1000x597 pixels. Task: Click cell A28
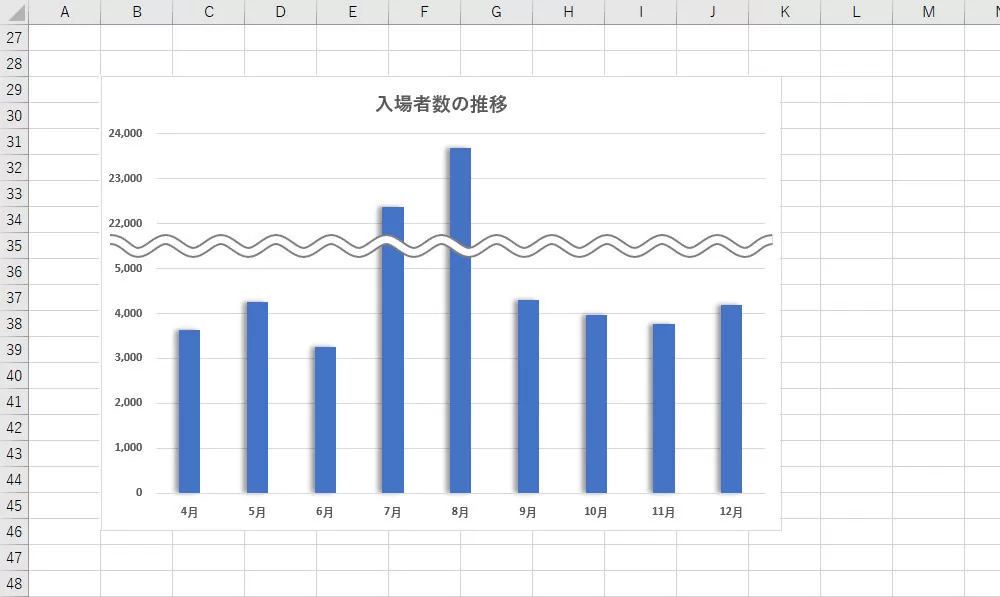tap(64, 64)
